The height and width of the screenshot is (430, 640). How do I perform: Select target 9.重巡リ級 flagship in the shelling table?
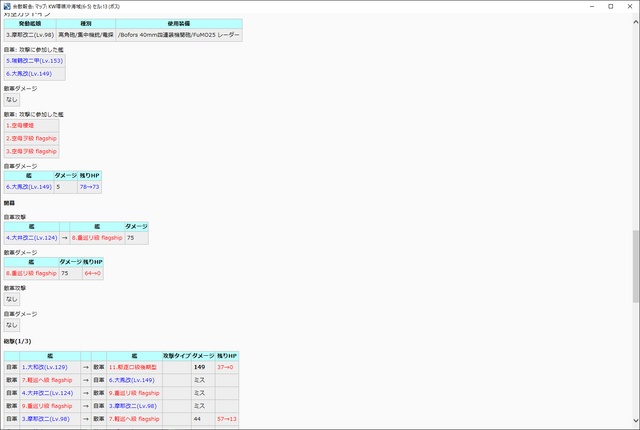(134, 393)
